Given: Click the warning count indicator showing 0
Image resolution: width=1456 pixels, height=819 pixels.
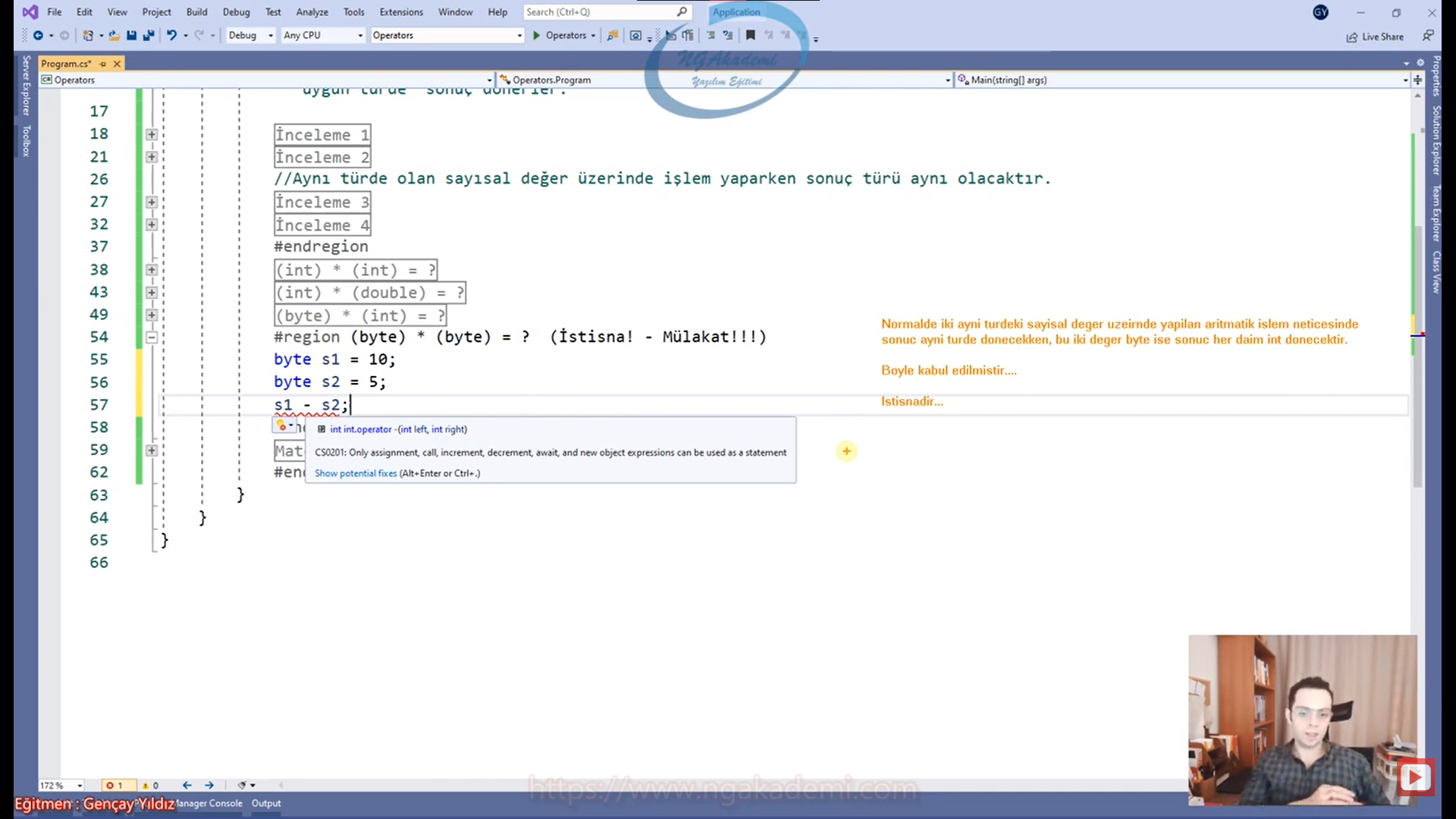Looking at the screenshot, I should 150,786.
